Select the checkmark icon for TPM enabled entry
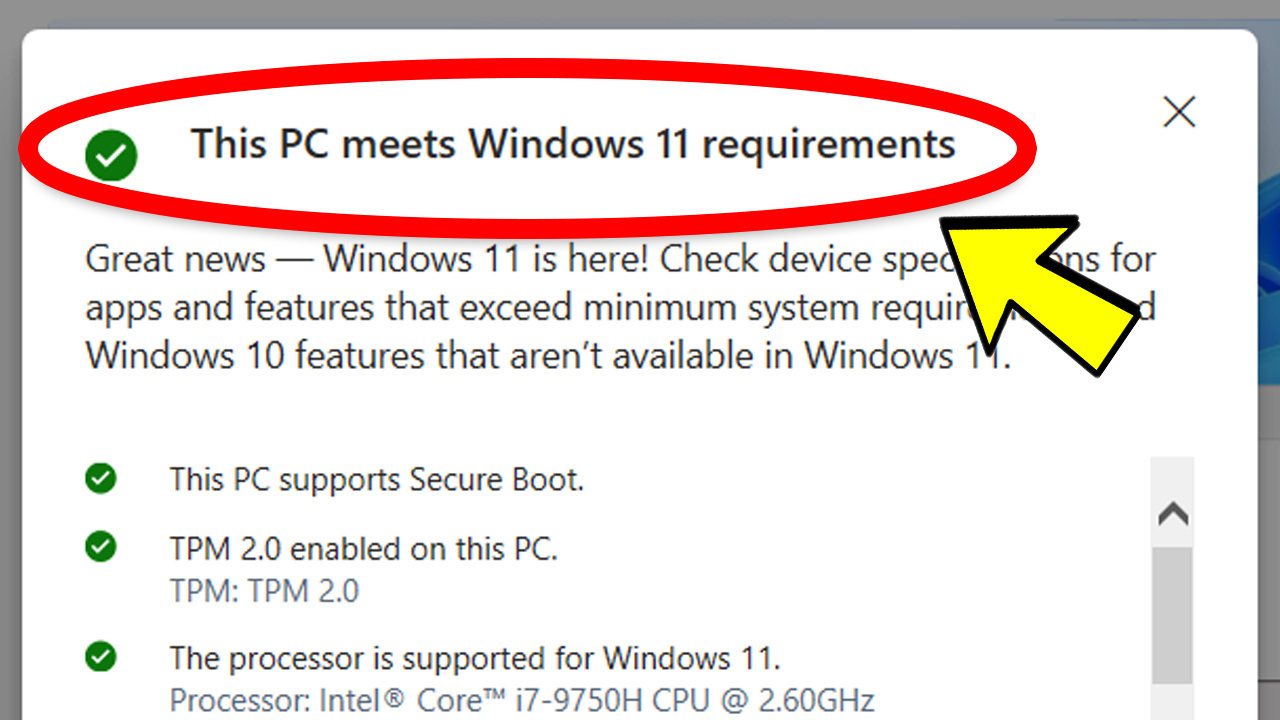 [x=100, y=547]
